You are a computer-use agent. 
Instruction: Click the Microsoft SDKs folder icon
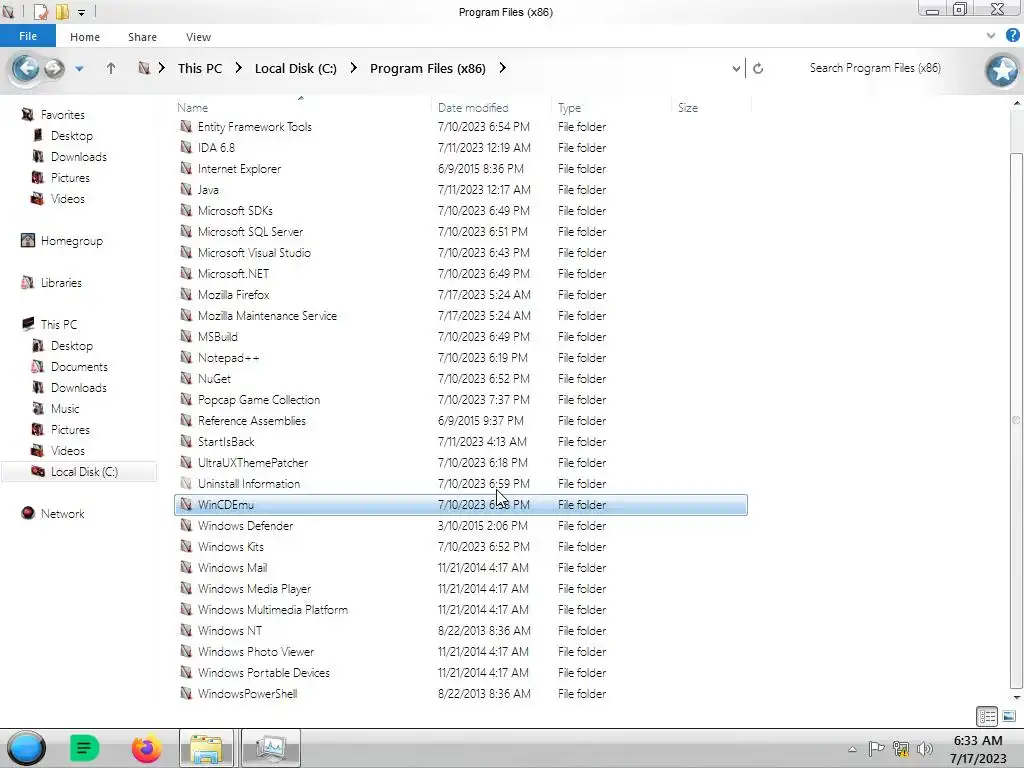coord(186,210)
